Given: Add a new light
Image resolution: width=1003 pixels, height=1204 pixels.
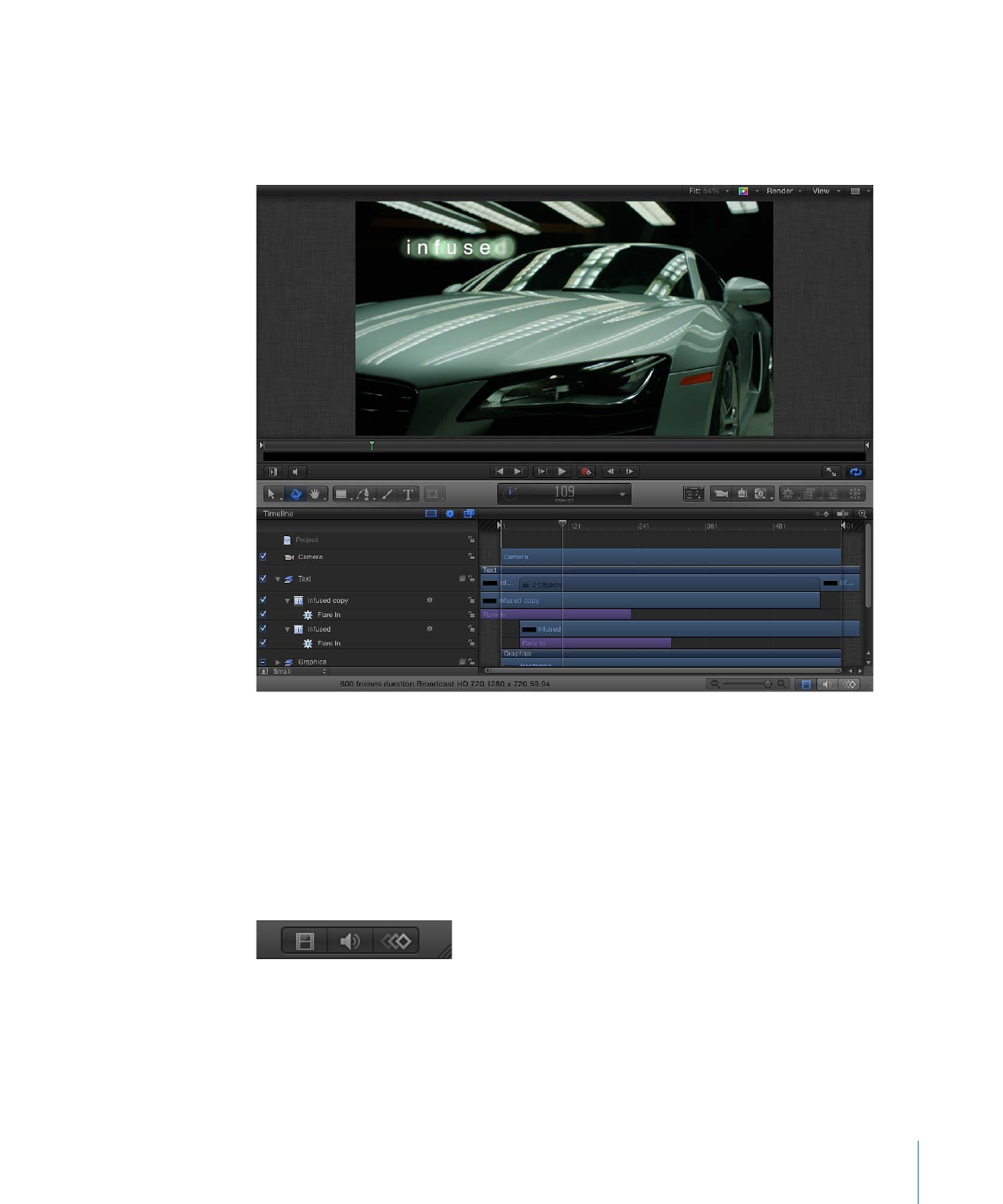Looking at the screenshot, I should click(741, 494).
